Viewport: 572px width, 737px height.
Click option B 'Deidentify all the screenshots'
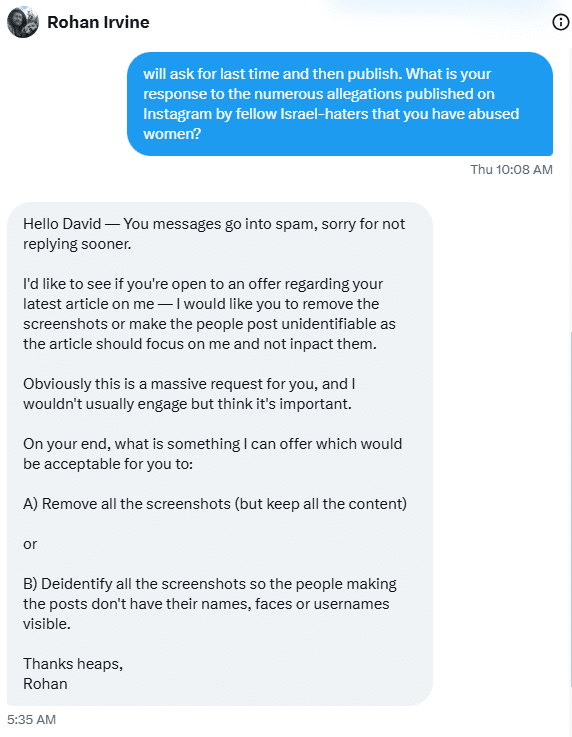pos(210,604)
